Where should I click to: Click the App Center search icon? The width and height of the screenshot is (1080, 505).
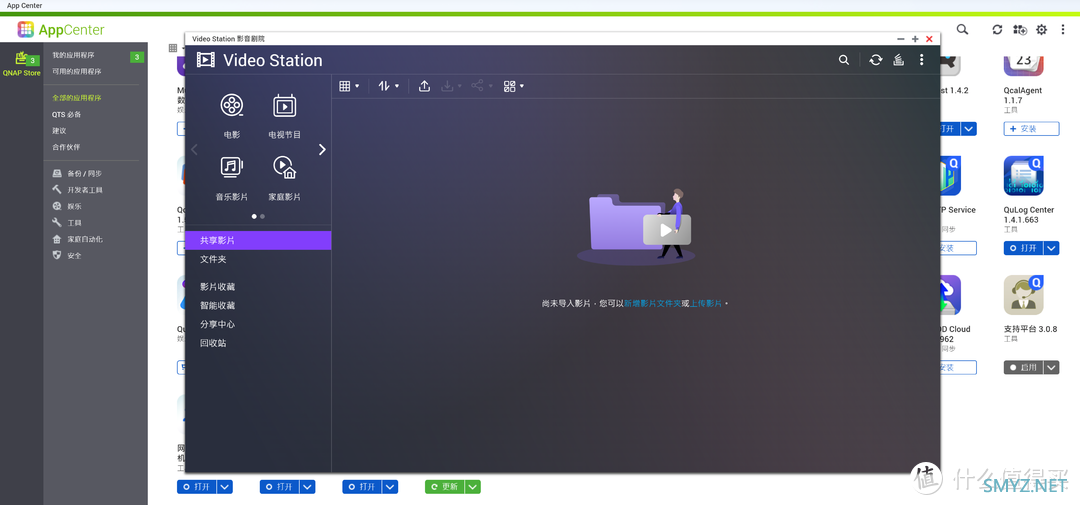tap(962, 30)
